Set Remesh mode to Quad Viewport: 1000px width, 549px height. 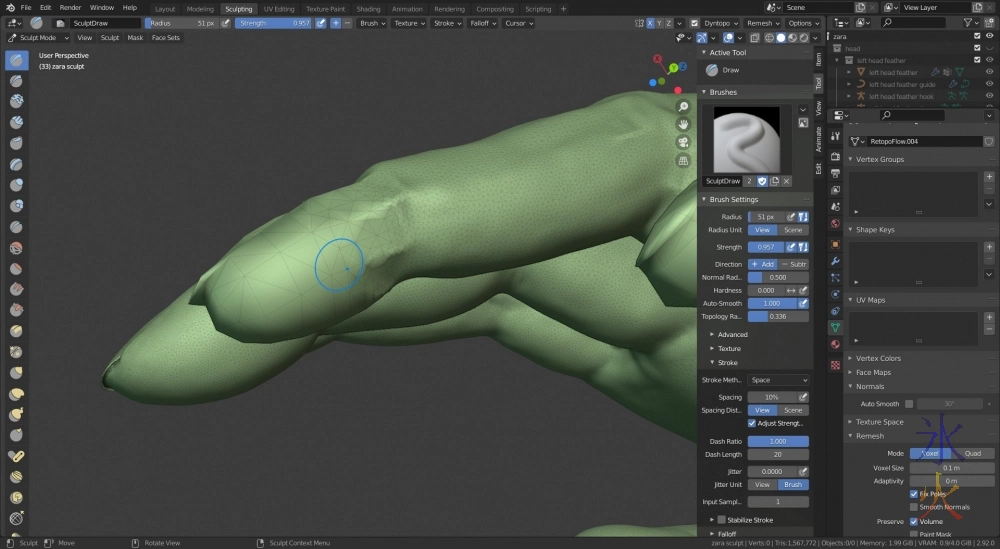973,453
